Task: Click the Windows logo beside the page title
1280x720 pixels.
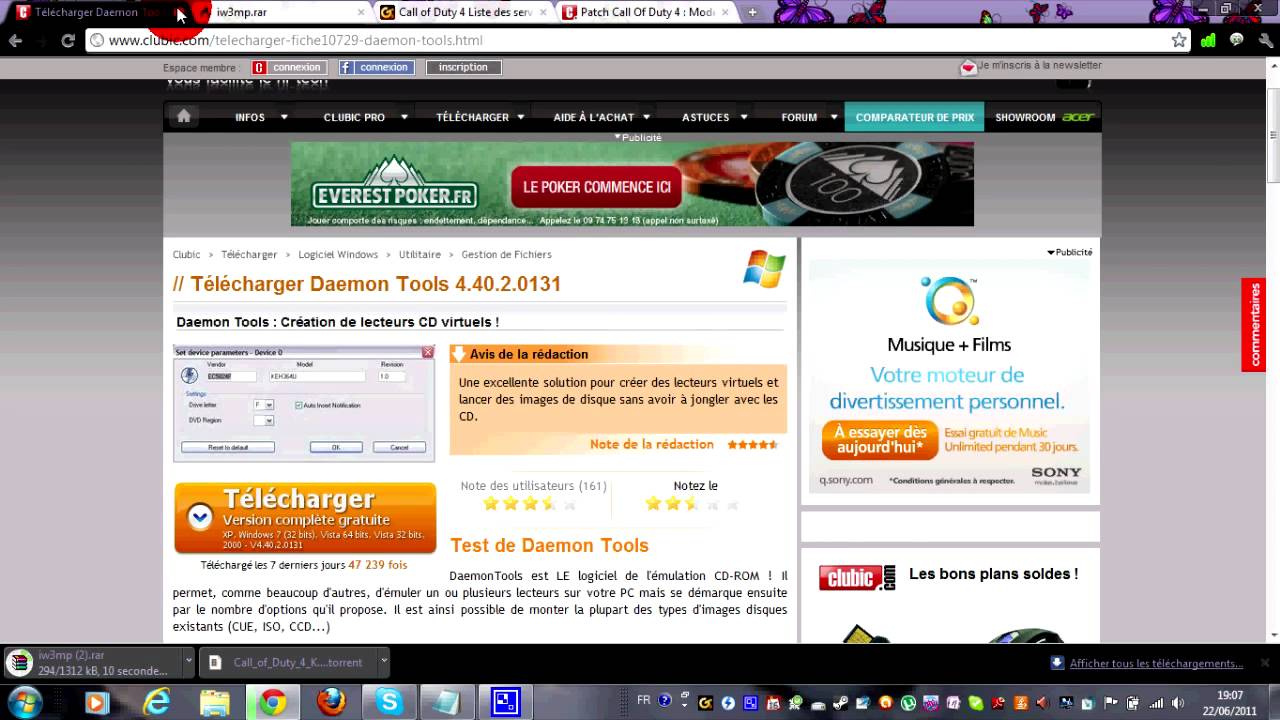Action: tap(764, 270)
